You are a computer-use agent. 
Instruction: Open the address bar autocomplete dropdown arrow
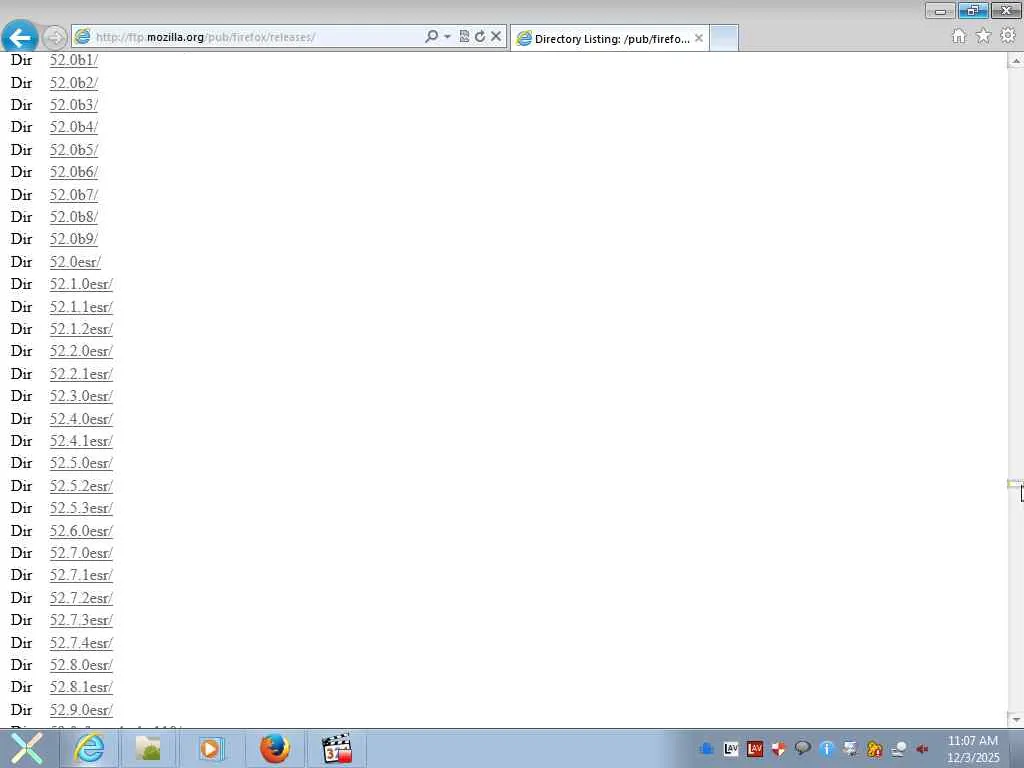447,37
